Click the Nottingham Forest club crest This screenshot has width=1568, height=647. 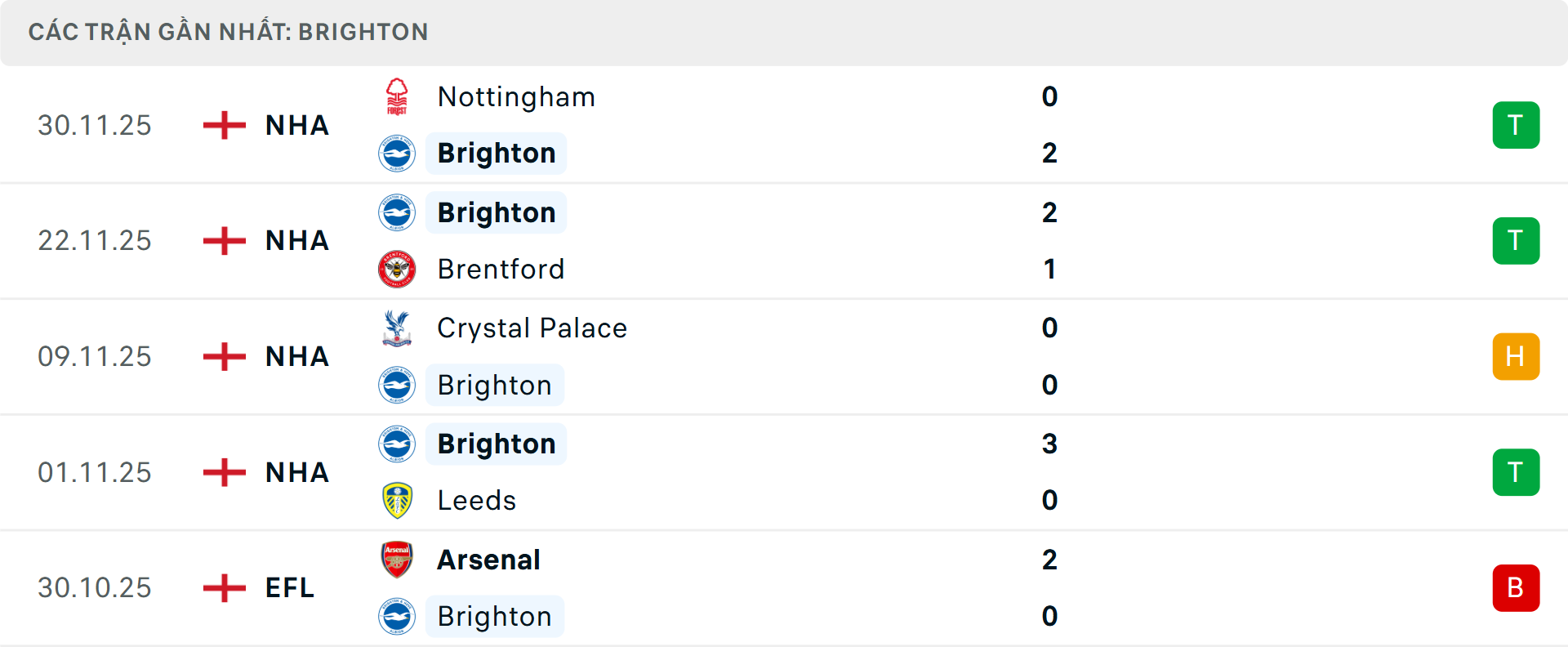tap(398, 96)
